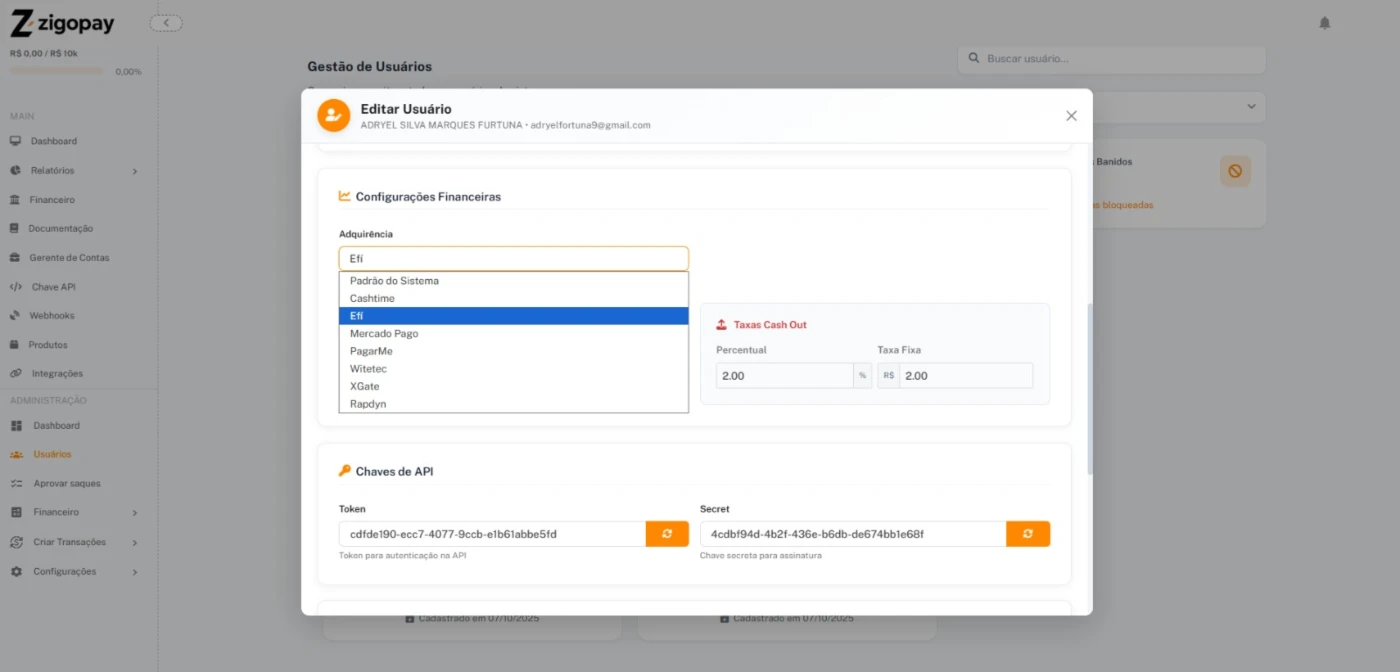Open the Webhooks sidebar item
This screenshot has height=672, width=1400.
(51, 316)
